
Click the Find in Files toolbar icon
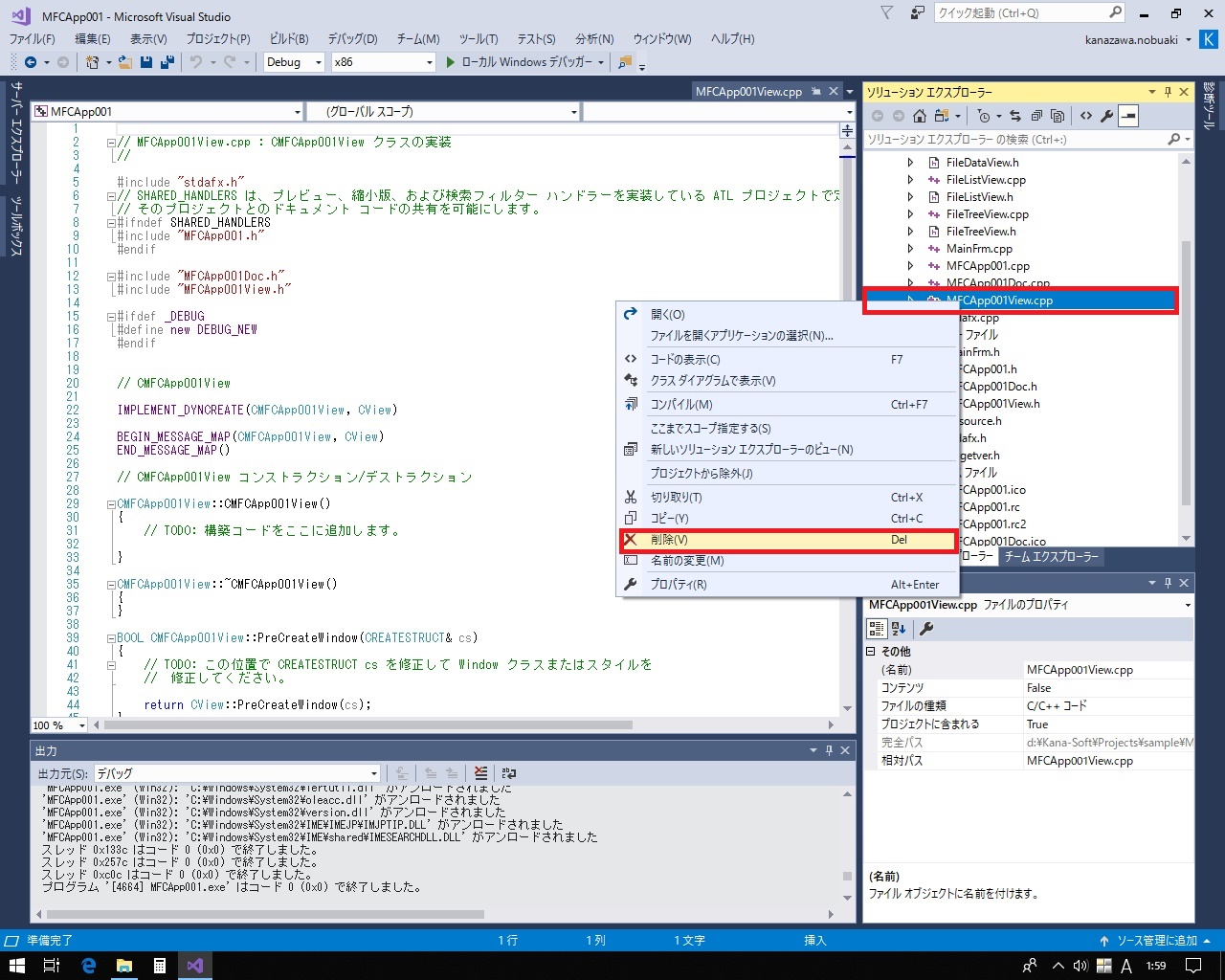point(625,62)
